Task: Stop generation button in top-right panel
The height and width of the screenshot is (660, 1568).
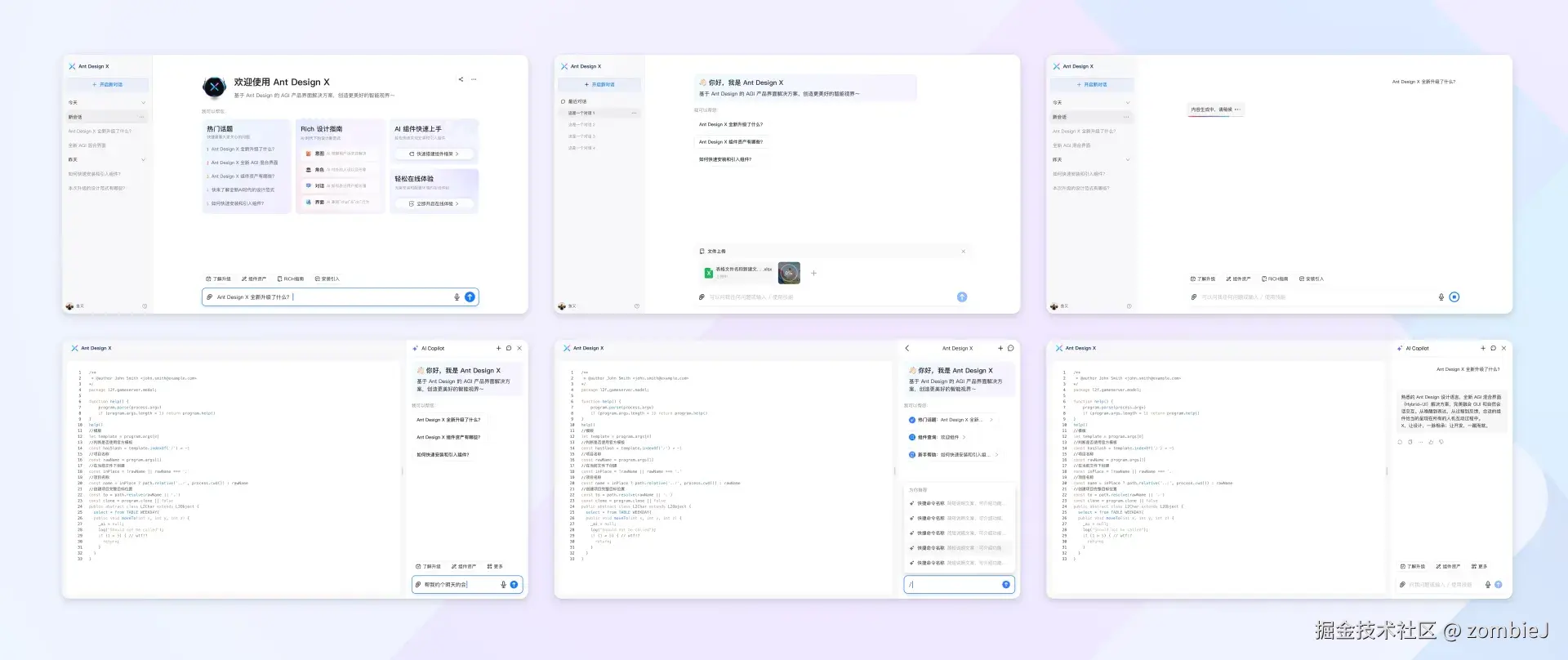Action: (1454, 297)
